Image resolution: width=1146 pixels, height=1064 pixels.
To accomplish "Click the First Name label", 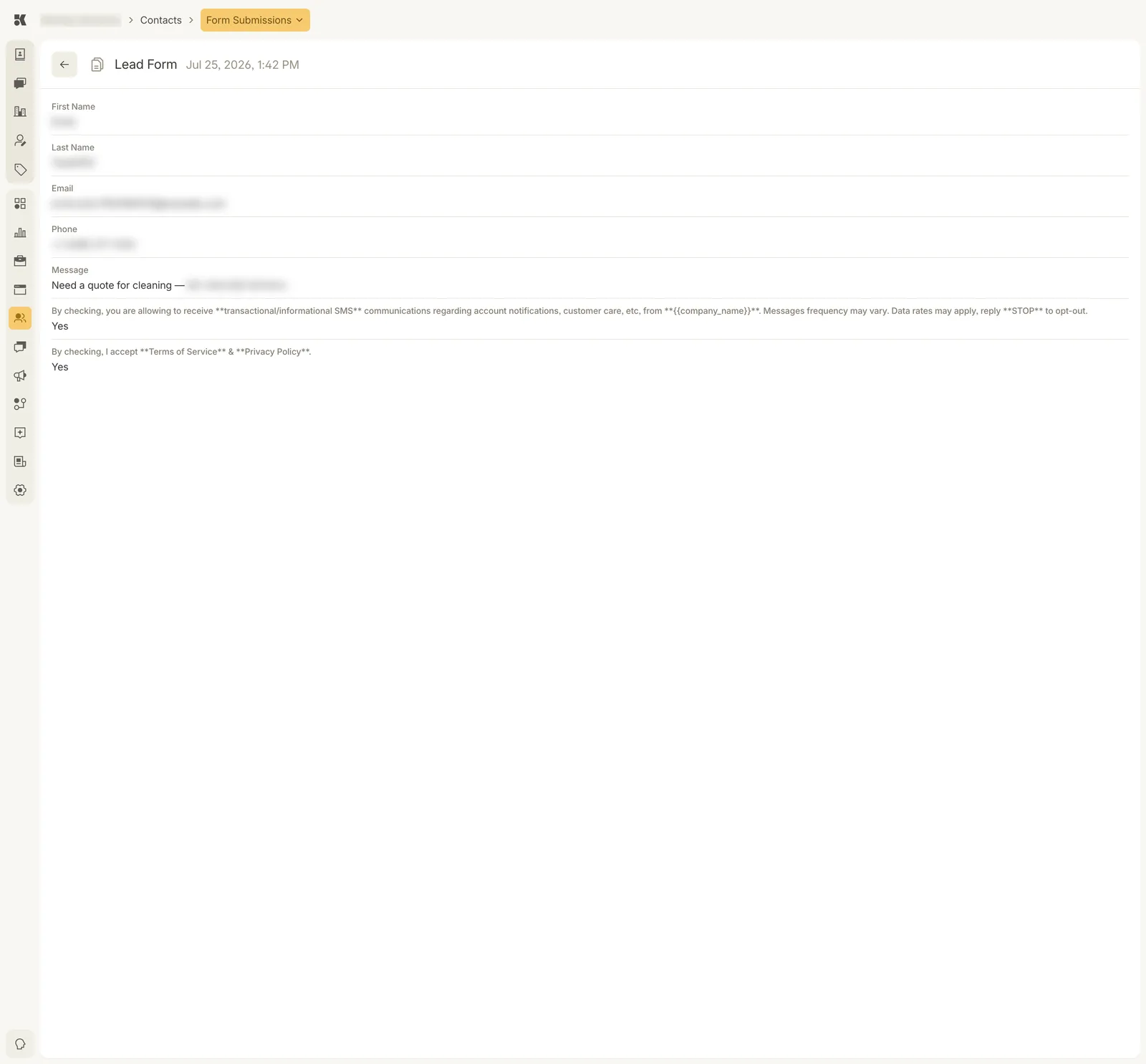I will point(73,107).
